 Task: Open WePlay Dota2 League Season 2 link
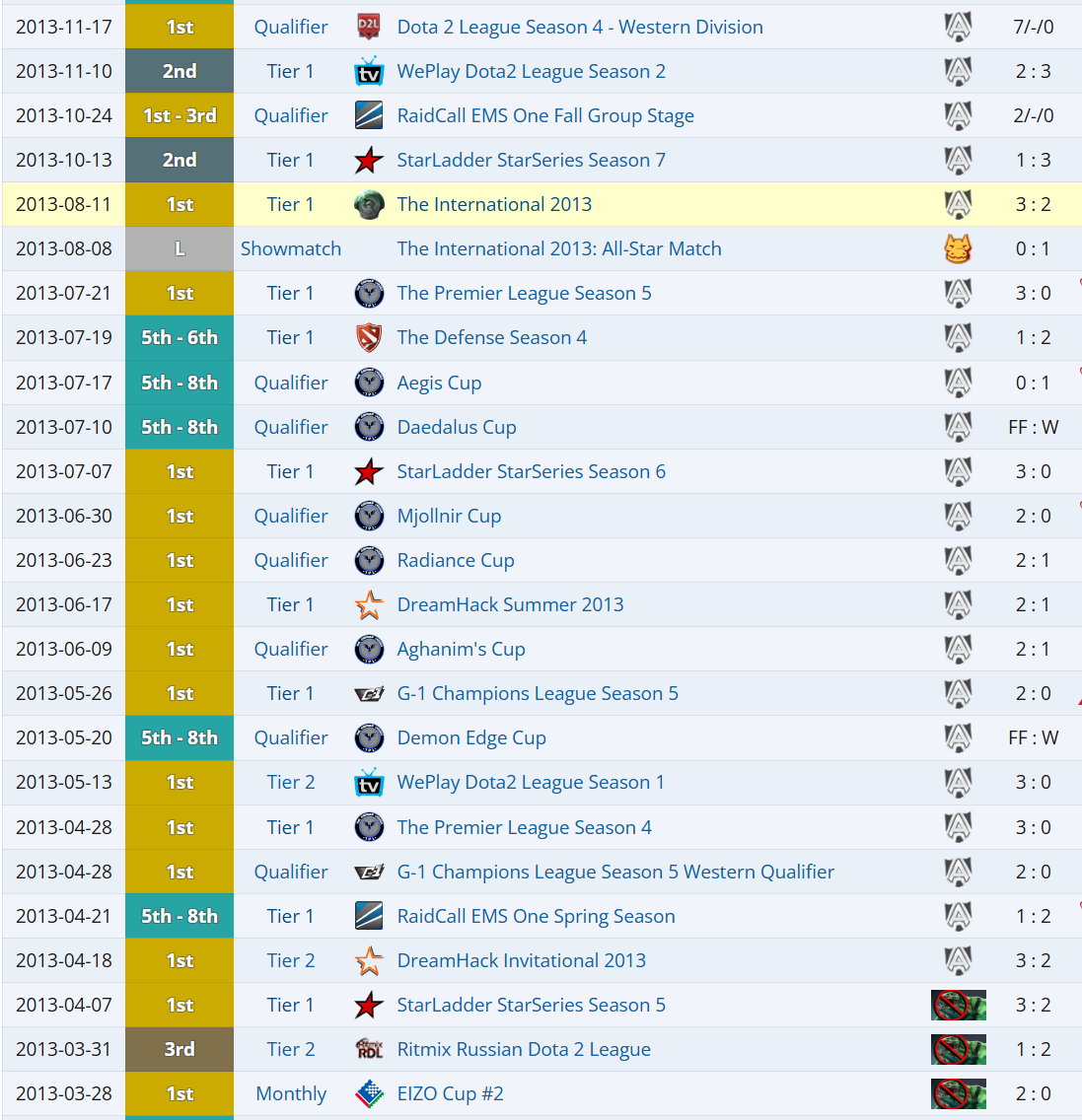[531, 71]
